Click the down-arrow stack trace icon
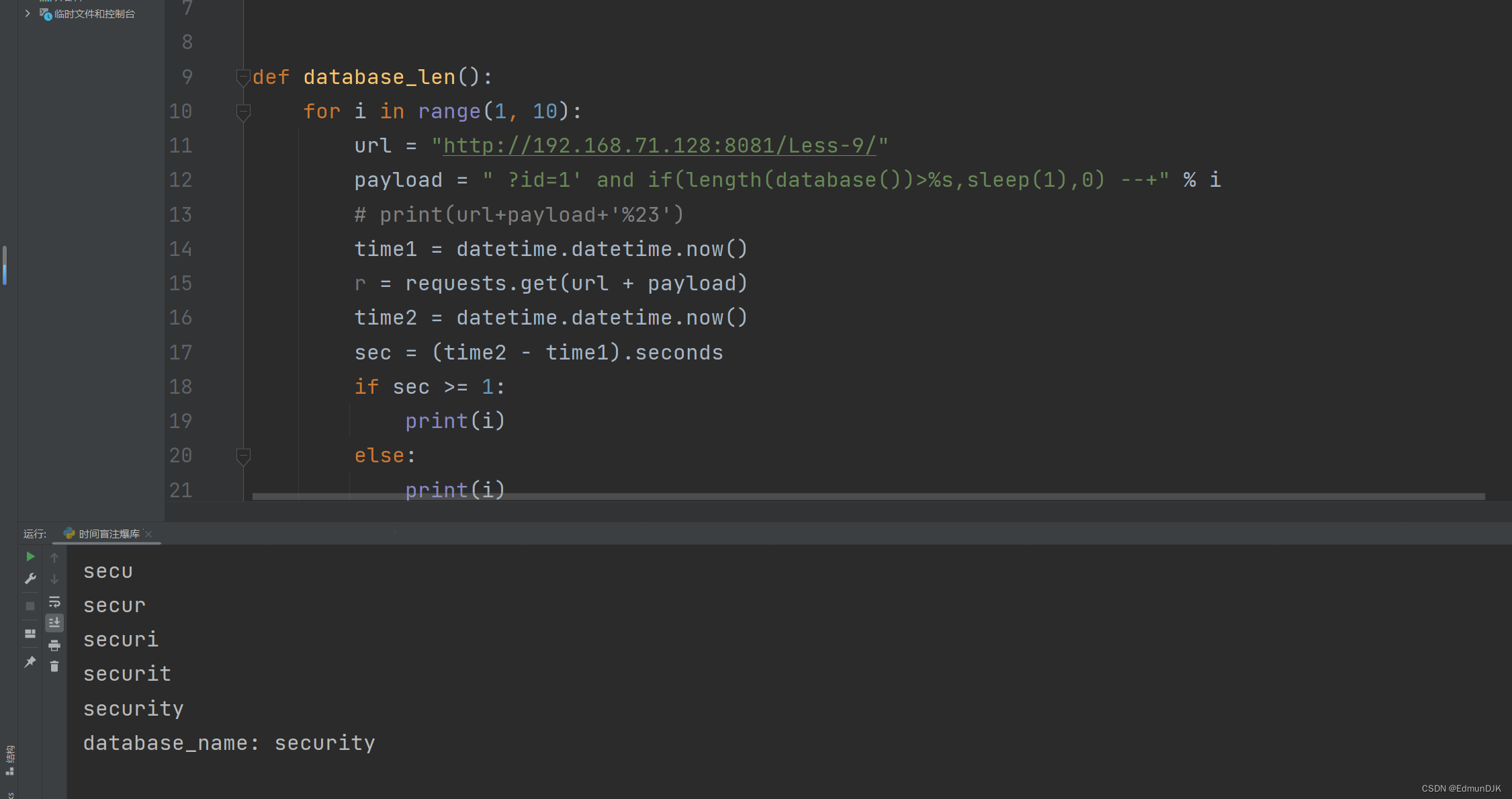The image size is (1512, 799). [x=54, y=579]
